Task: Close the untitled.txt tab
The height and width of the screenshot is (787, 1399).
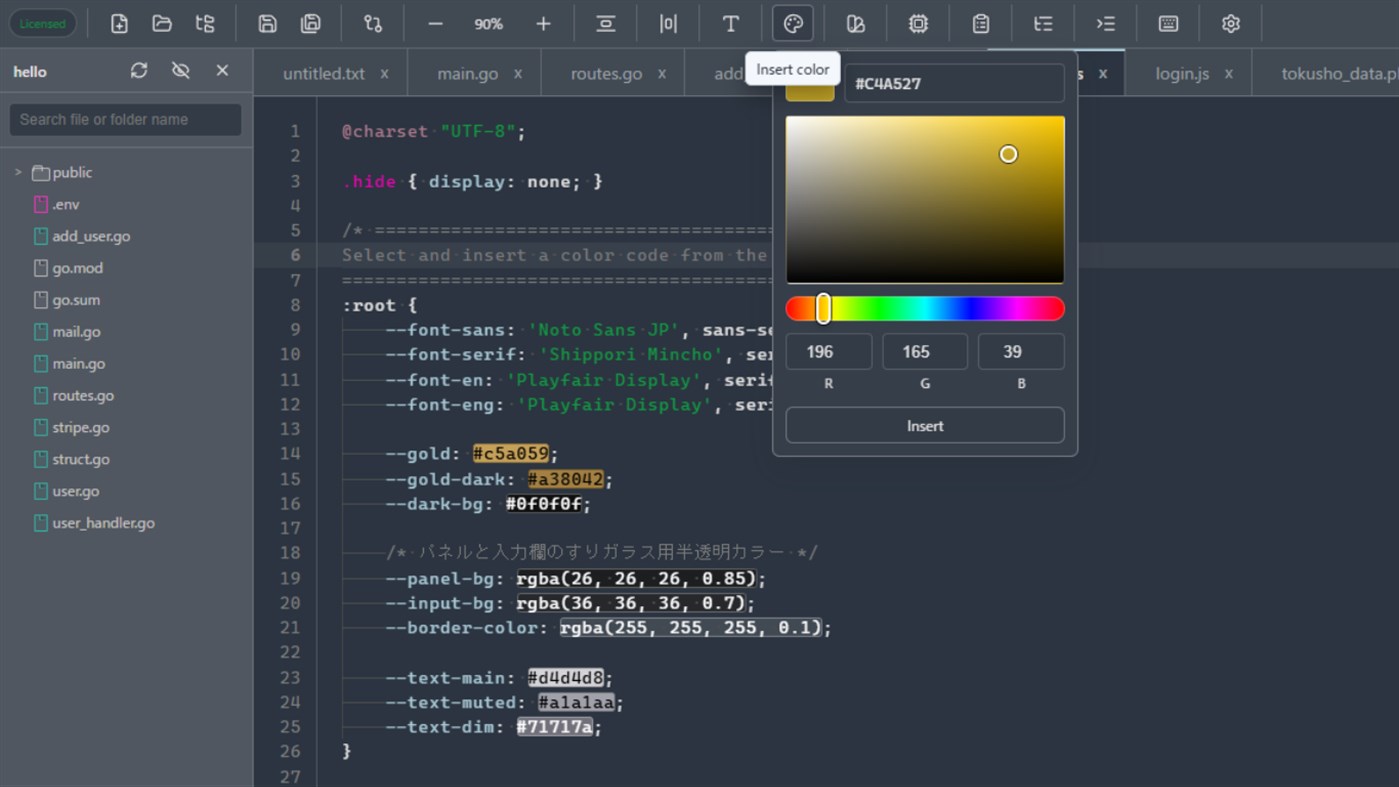Action: click(384, 74)
